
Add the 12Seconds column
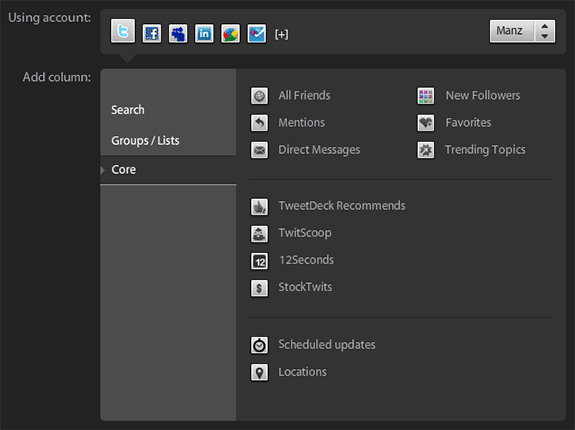coord(307,260)
